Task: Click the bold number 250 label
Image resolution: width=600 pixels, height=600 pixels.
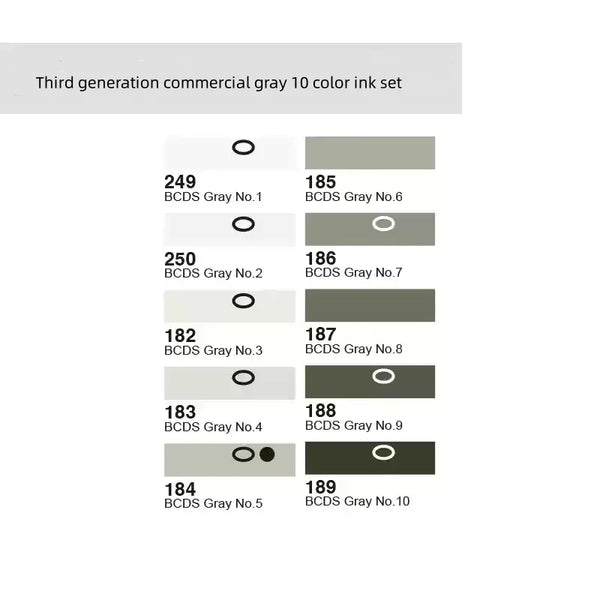Action: click(x=180, y=259)
